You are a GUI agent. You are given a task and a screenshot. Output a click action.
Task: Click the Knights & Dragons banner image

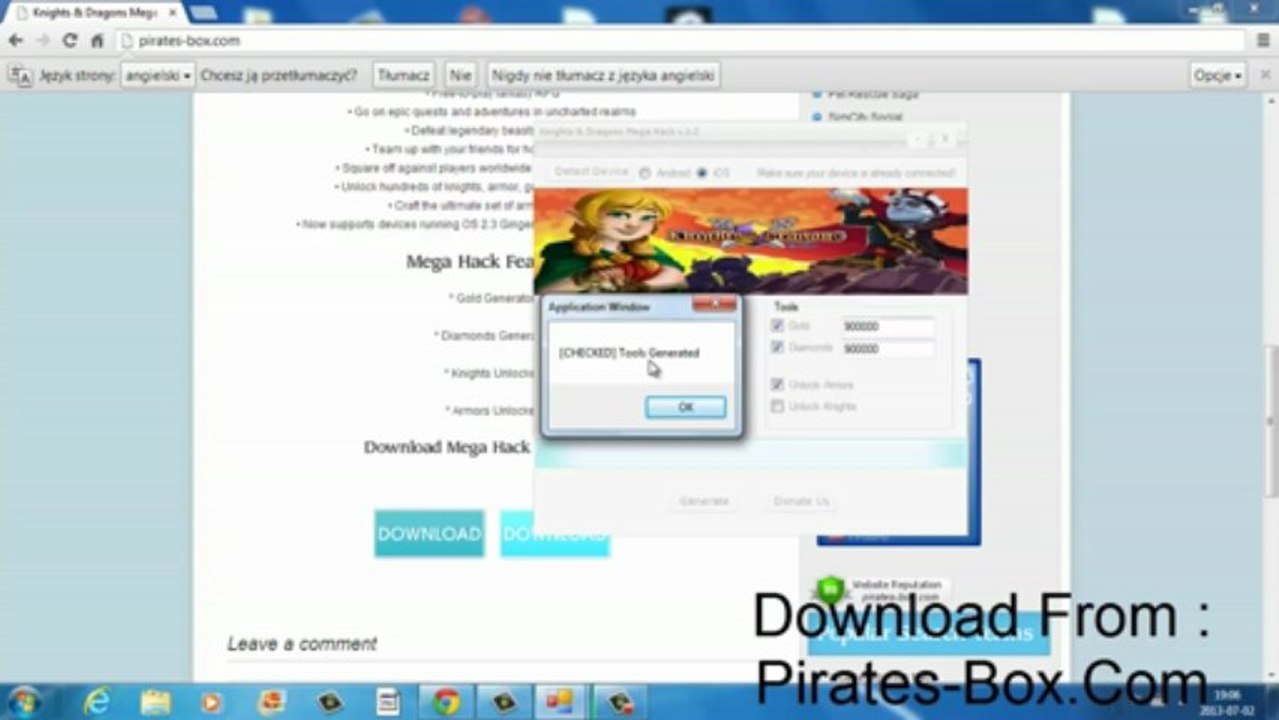(x=751, y=241)
